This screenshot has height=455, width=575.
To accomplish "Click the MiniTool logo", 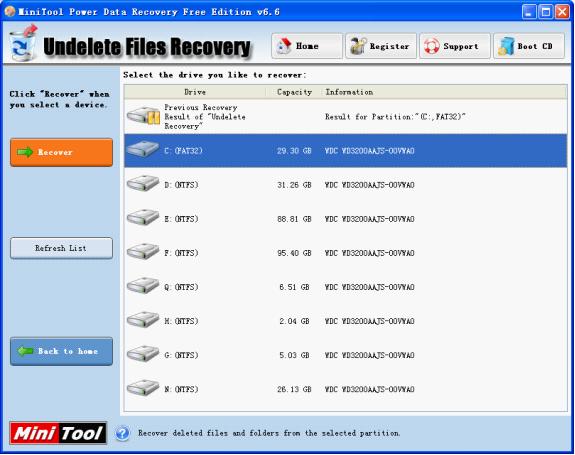I will pos(58,433).
